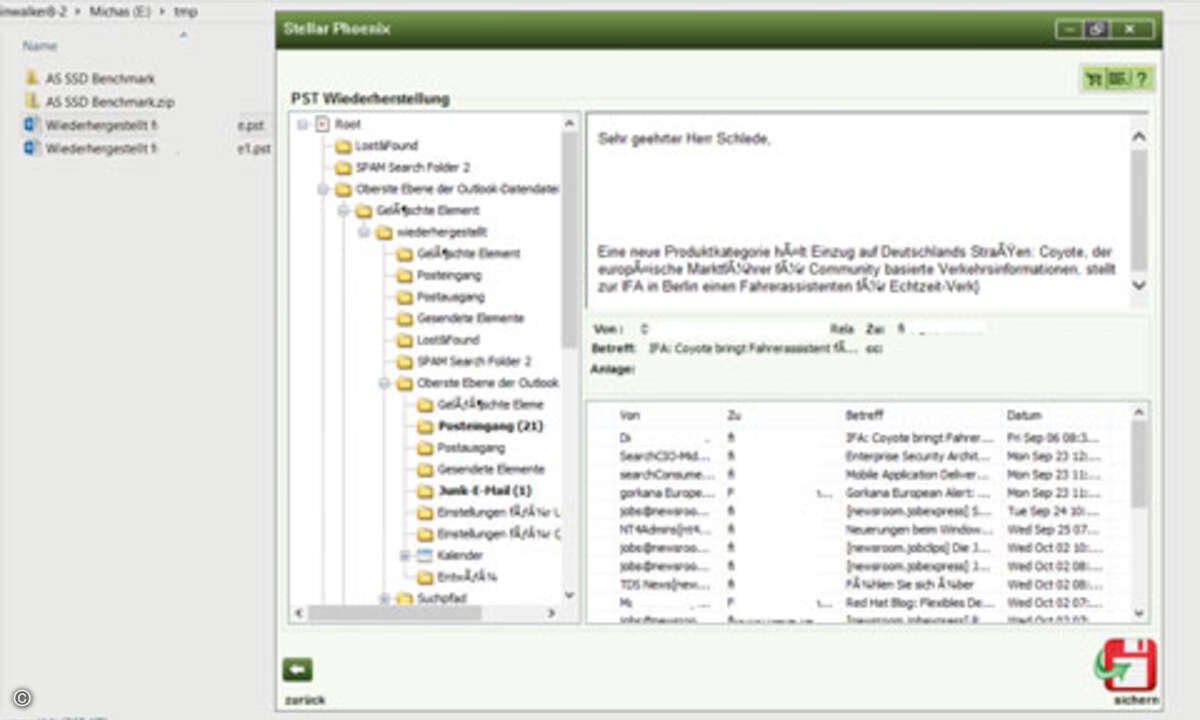Select the Root node icon in tree

tap(322, 124)
